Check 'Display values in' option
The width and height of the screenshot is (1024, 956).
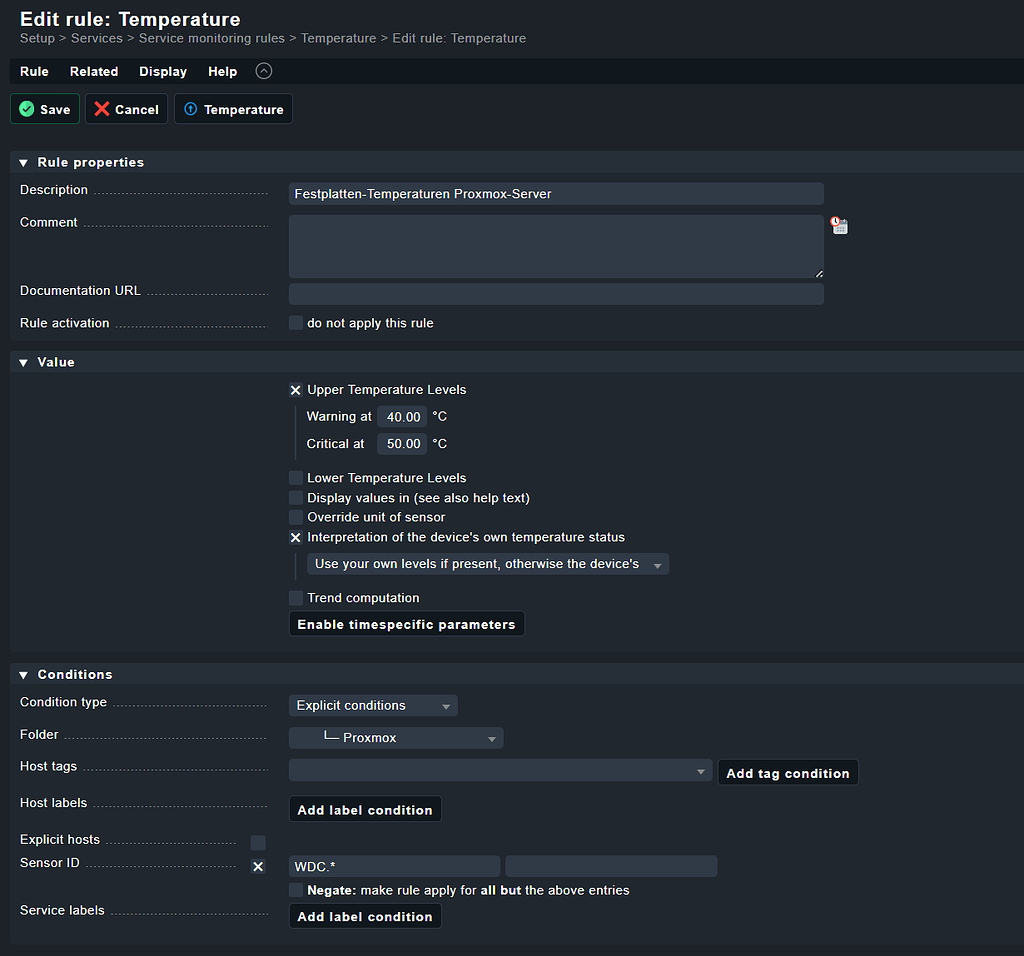(296, 498)
